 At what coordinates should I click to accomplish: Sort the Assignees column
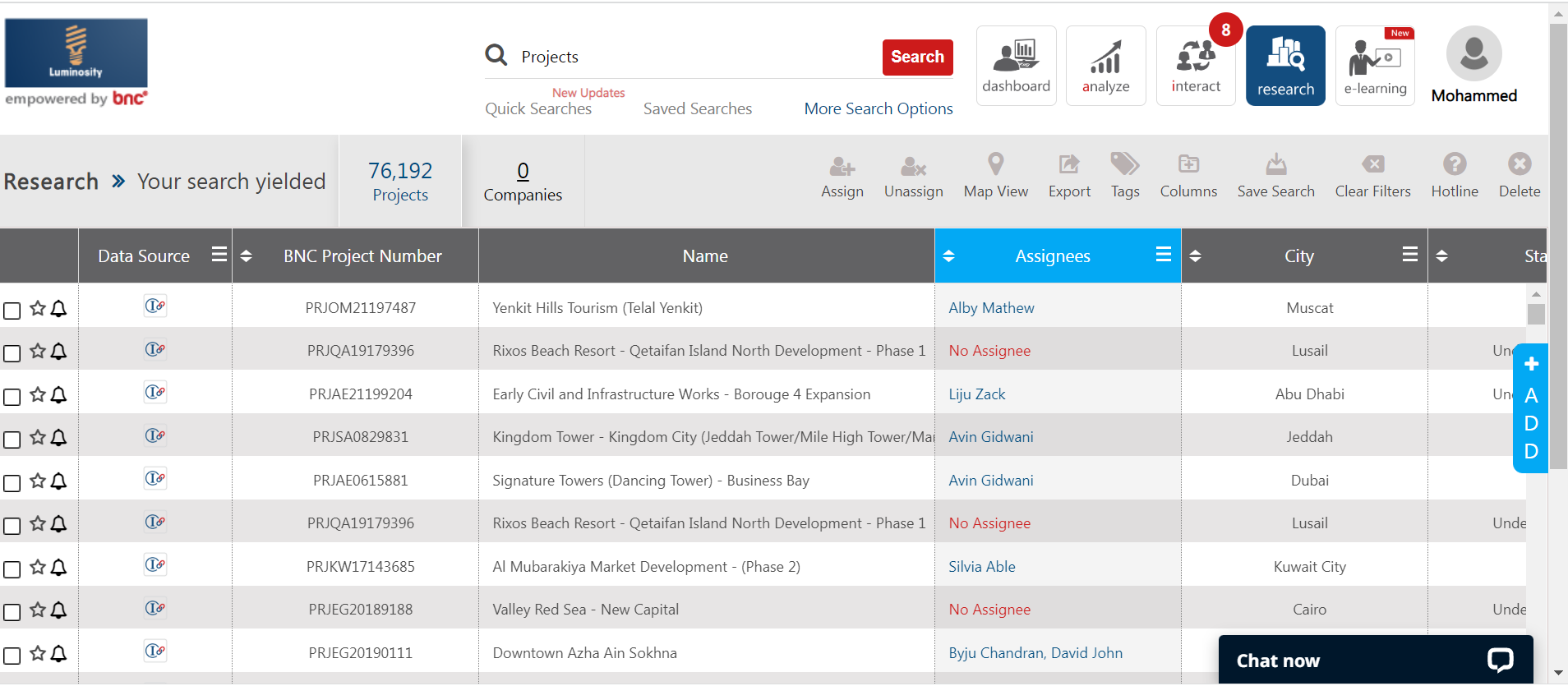click(x=948, y=256)
